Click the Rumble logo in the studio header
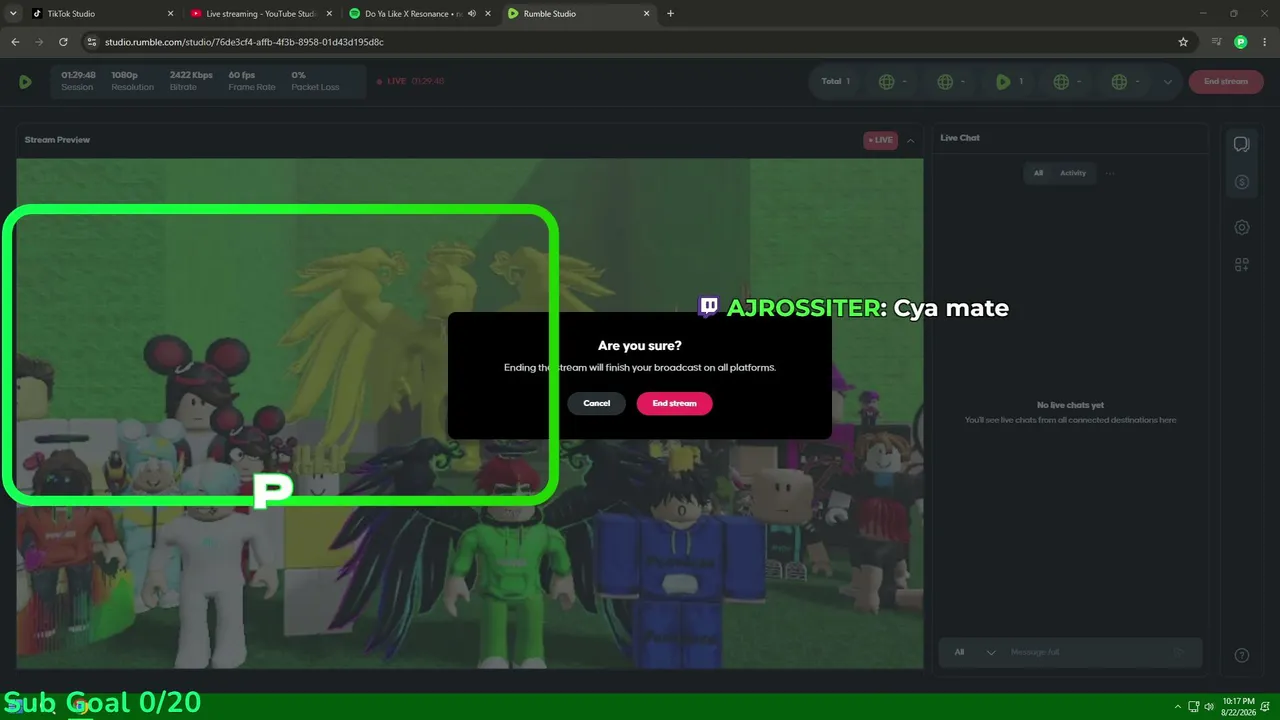1280x720 pixels. (x=25, y=82)
